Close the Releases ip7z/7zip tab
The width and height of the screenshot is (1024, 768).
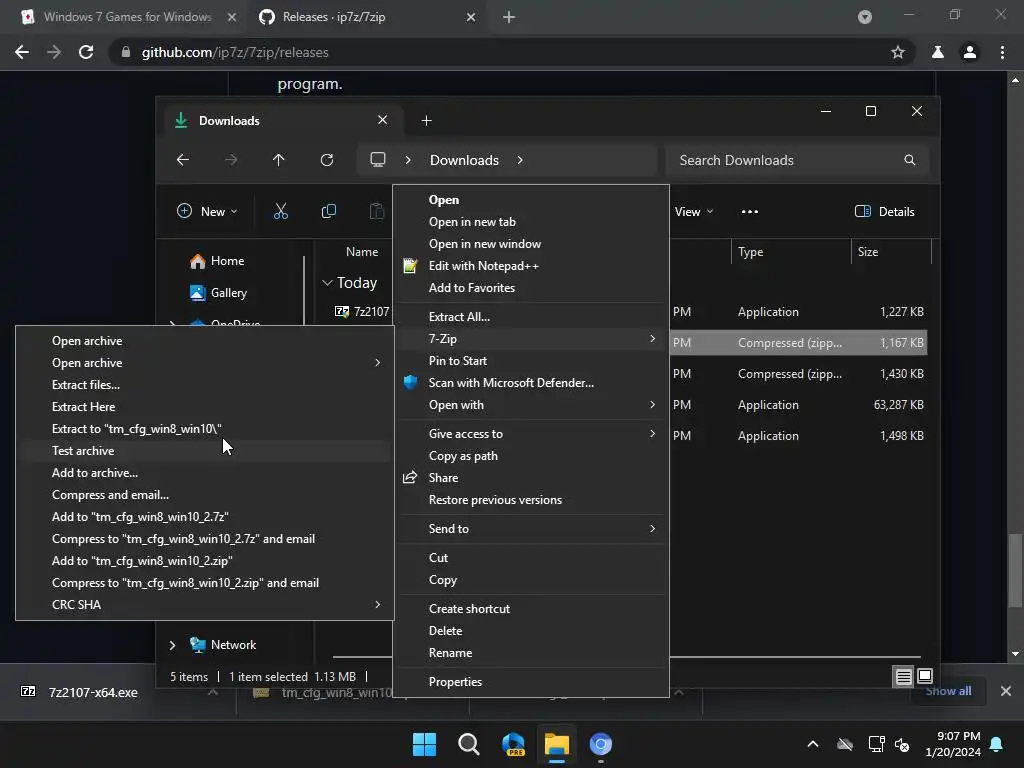coord(471,17)
